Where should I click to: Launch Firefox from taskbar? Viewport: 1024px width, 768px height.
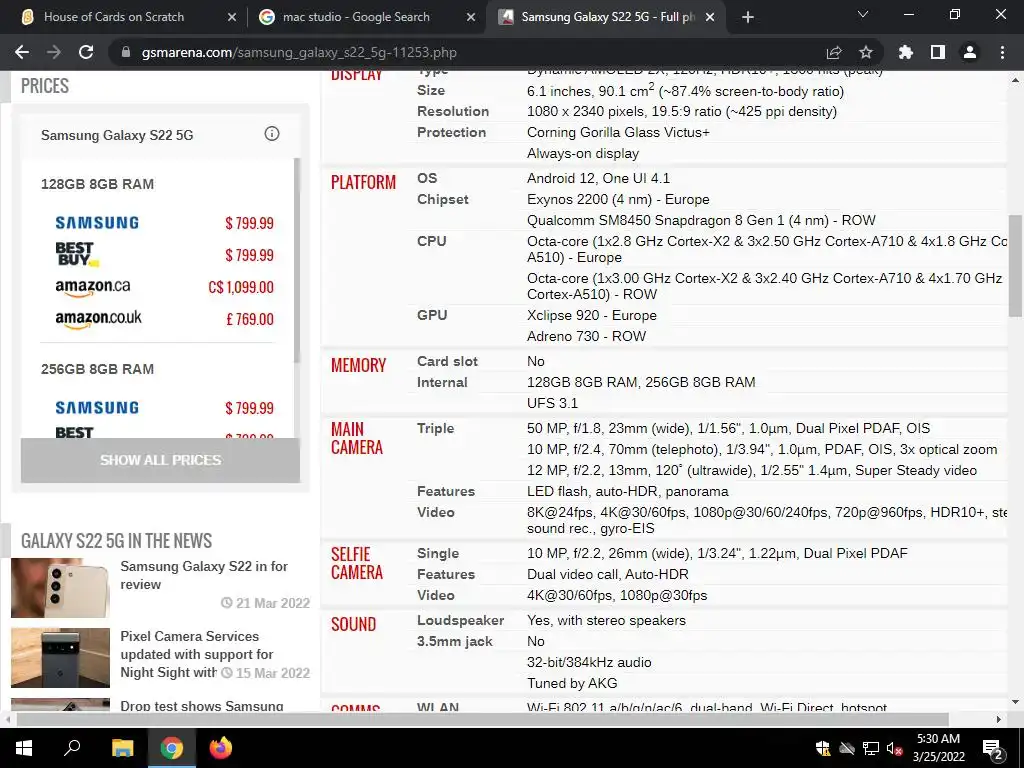point(221,748)
